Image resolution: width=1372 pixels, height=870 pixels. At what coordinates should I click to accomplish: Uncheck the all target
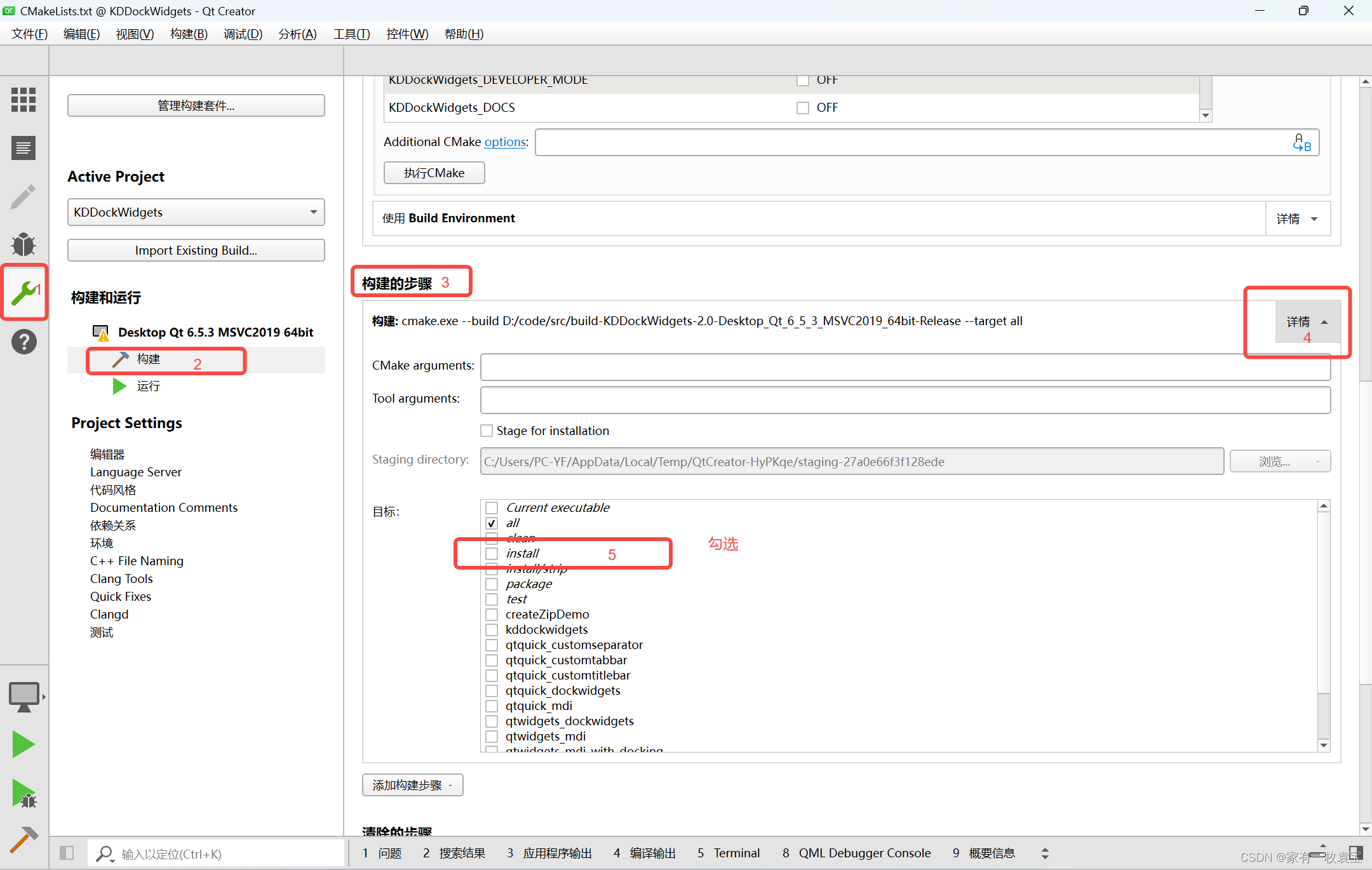click(x=492, y=523)
